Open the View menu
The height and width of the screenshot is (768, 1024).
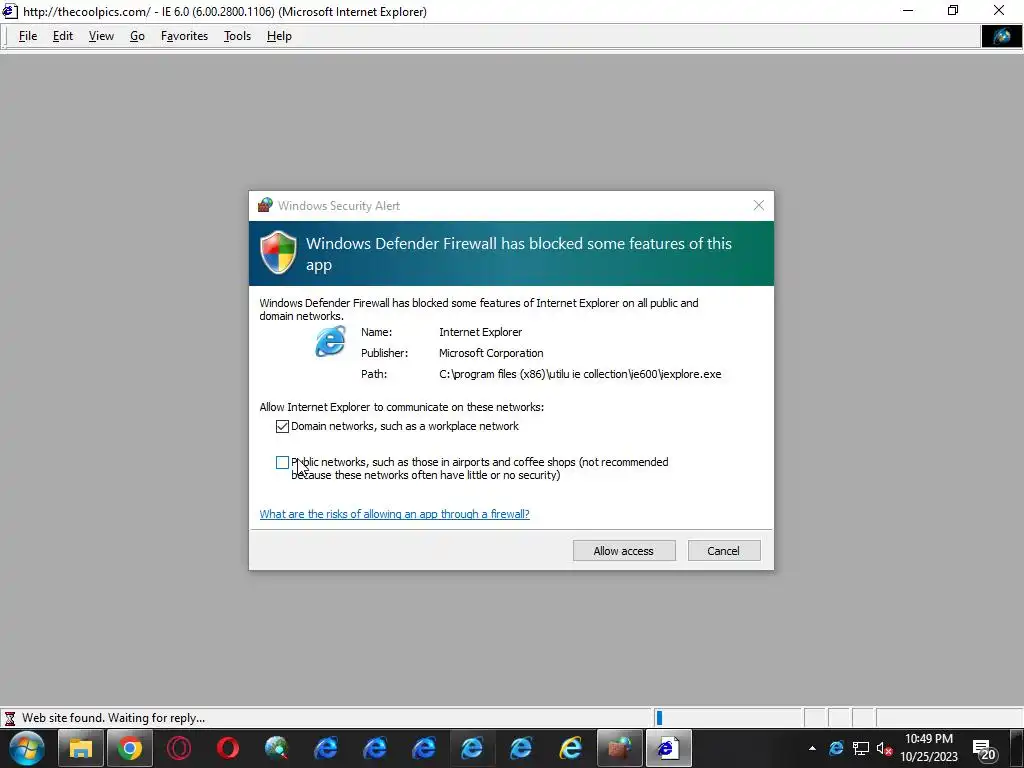[x=101, y=36]
